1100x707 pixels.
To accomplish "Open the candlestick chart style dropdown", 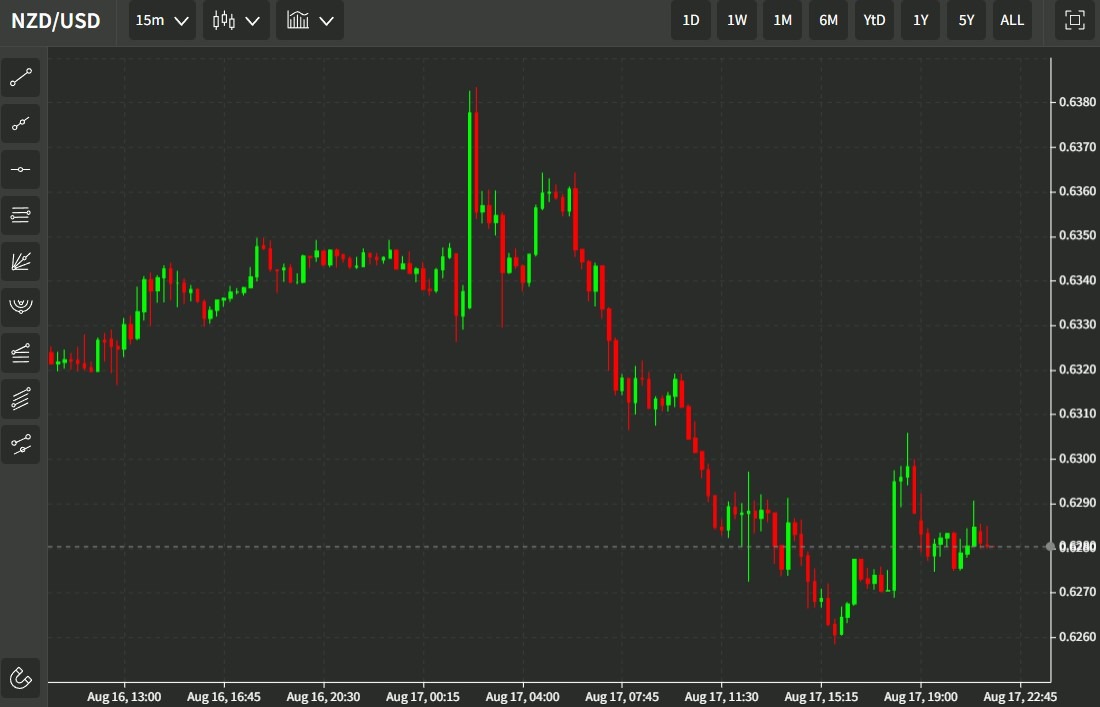I will pos(236,19).
